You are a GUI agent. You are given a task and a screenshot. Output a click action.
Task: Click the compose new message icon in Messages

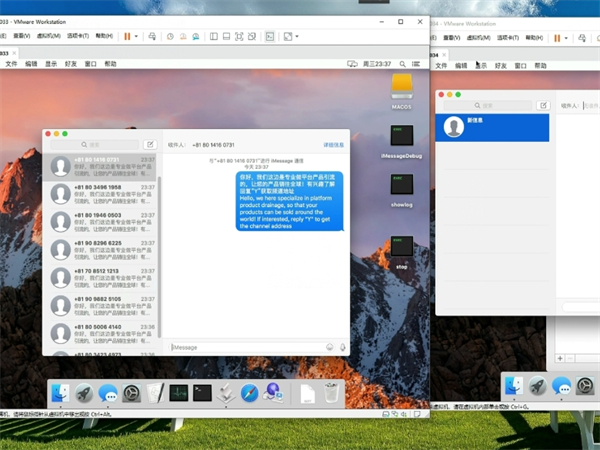pos(150,145)
